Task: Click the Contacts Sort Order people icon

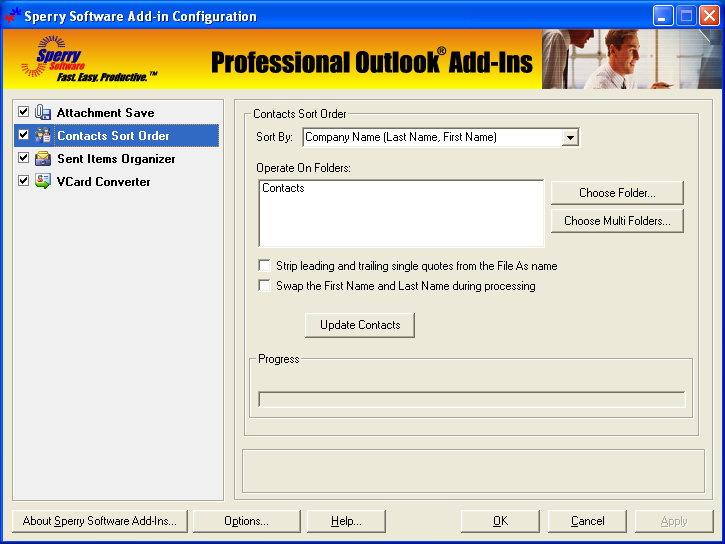Action: point(43,135)
